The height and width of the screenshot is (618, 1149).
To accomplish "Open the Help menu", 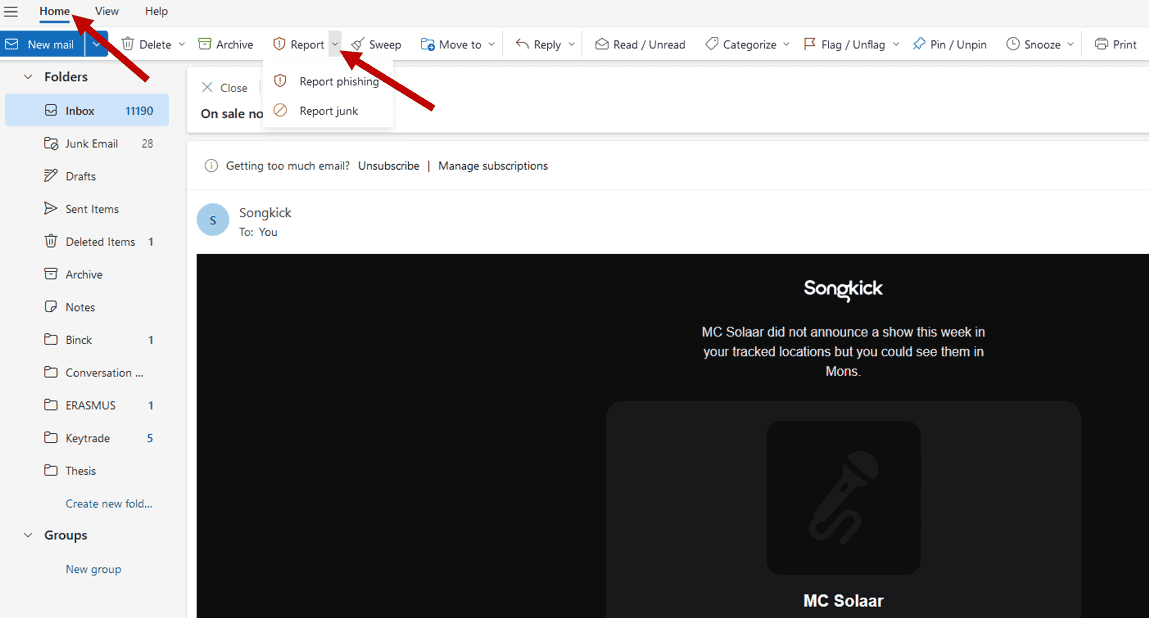I will [x=156, y=11].
